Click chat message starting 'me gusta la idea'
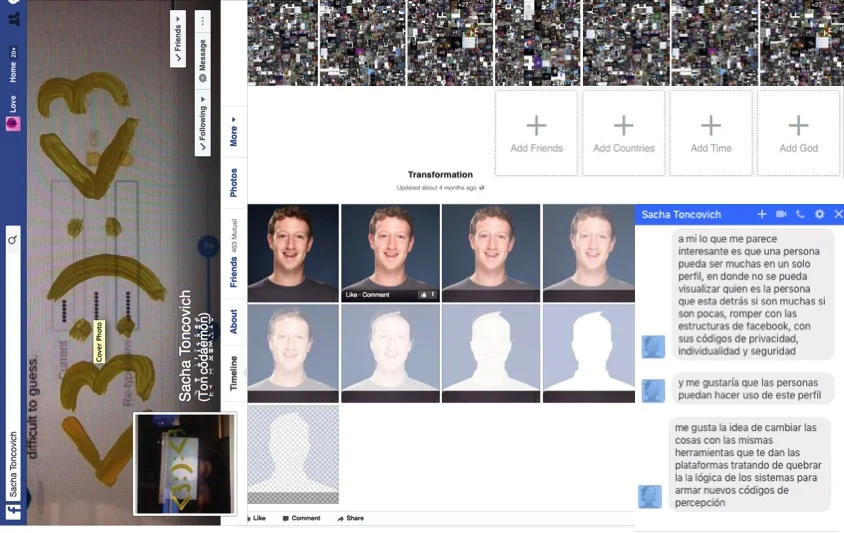This screenshot has height=533, width=844. coord(749,465)
